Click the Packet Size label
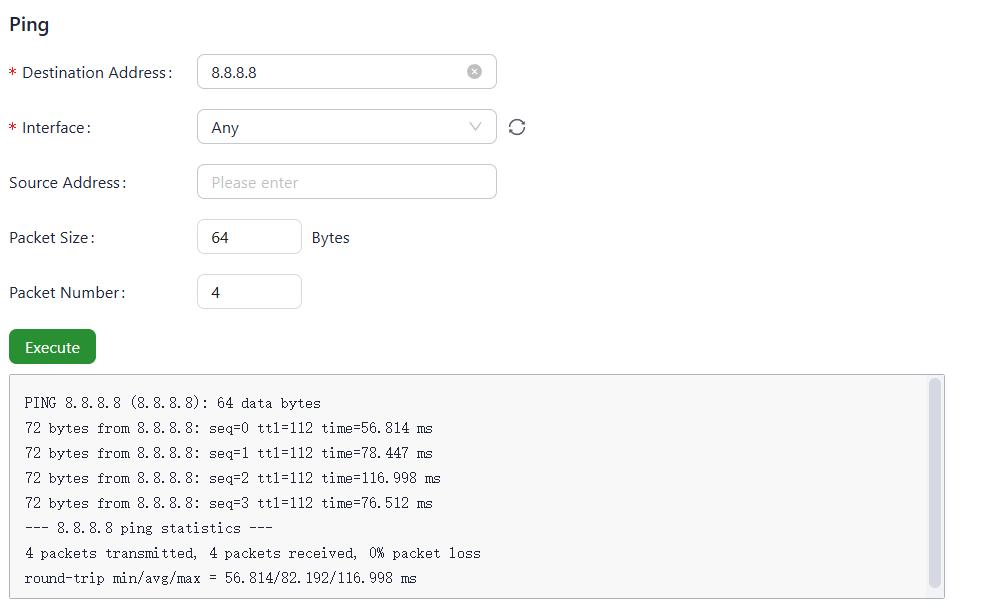 point(51,238)
